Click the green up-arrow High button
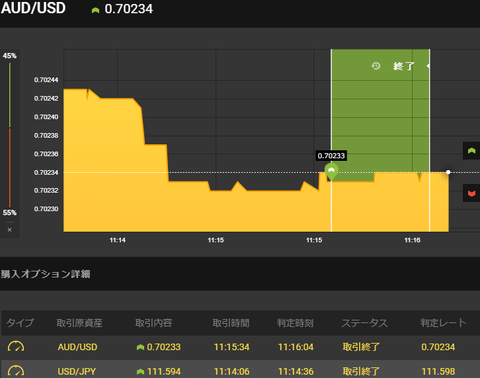The height and width of the screenshot is (378, 480). (x=471, y=151)
